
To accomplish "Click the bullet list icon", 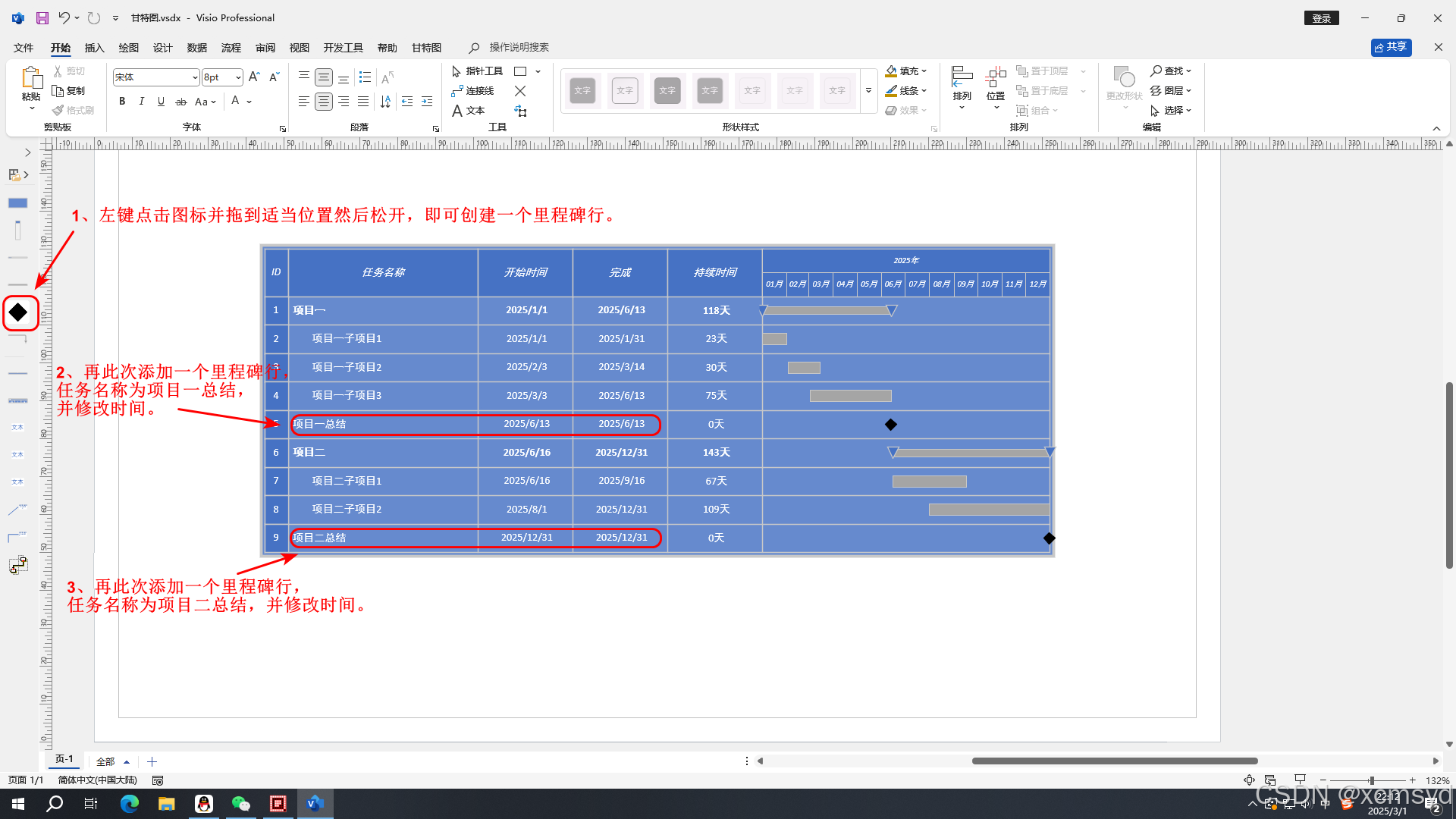I will click(365, 77).
